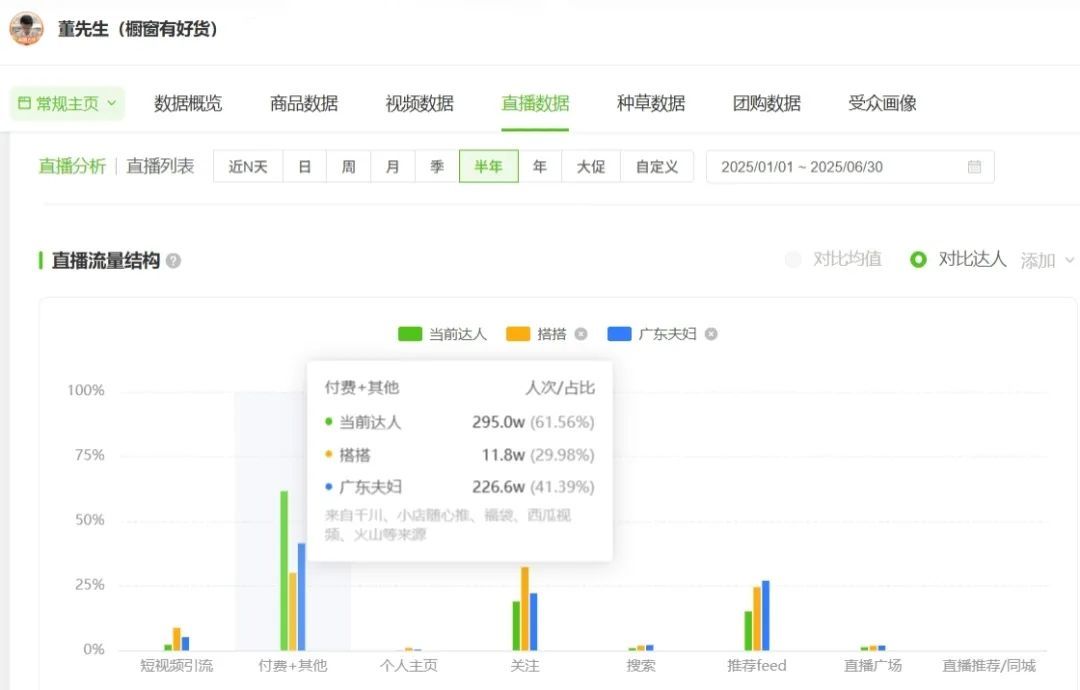
Task: Switch to 直播列表 view
Action: 160,166
